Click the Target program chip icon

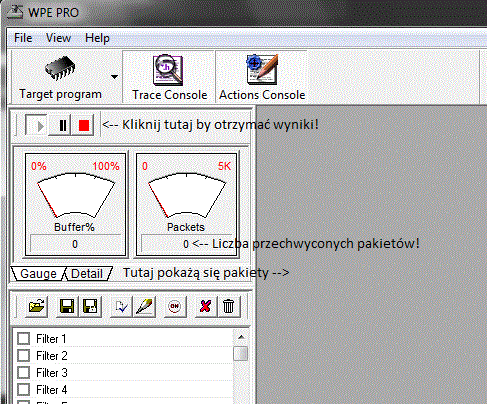tap(60, 68)
